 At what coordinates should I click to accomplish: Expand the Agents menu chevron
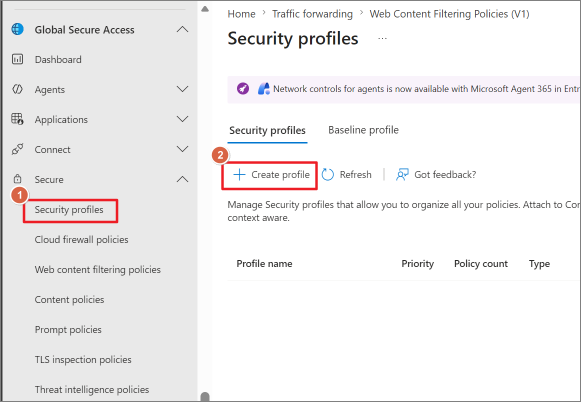pos(182,89)
